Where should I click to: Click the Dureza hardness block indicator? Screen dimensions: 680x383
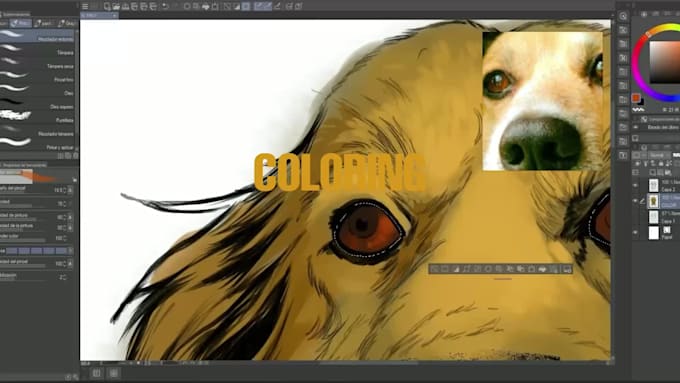pyautogui.click(x=37, y=251)
